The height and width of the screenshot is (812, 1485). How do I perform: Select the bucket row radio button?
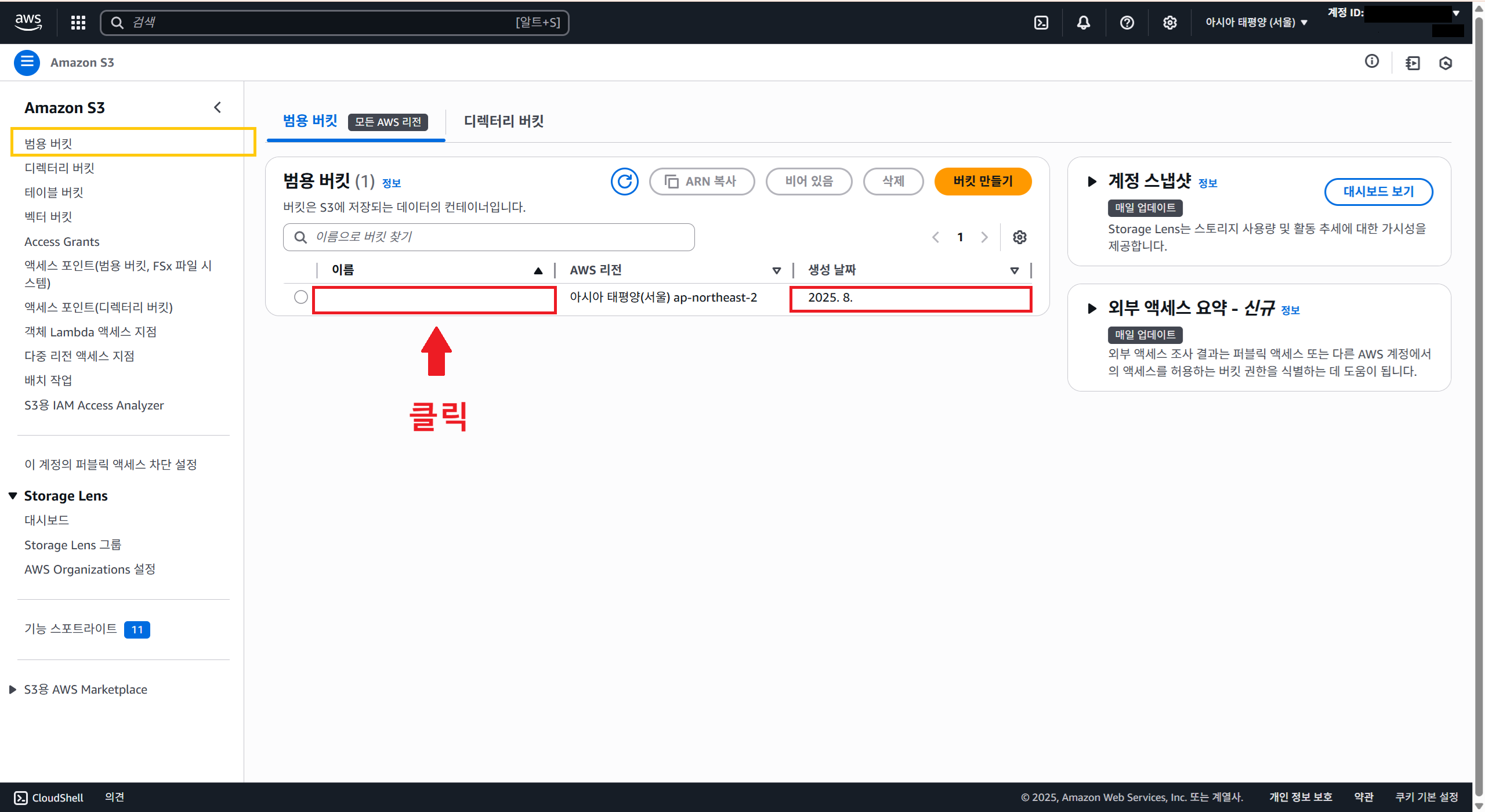point(300,297)
